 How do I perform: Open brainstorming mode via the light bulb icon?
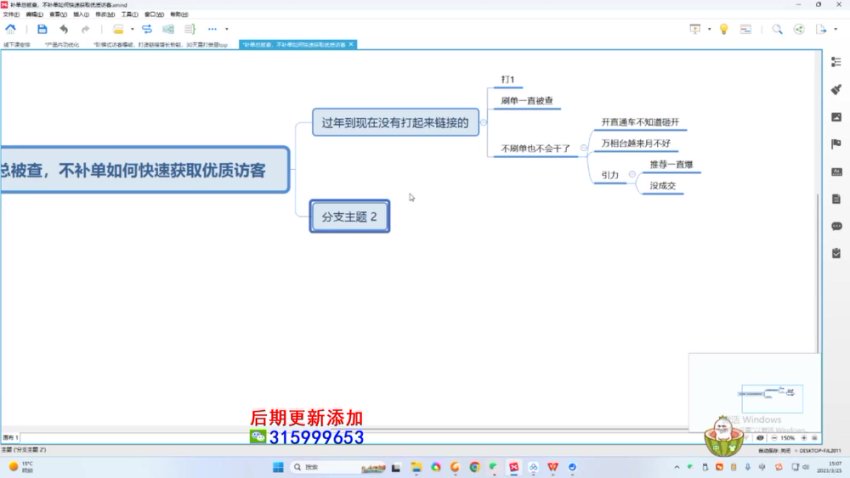(723, 29)
